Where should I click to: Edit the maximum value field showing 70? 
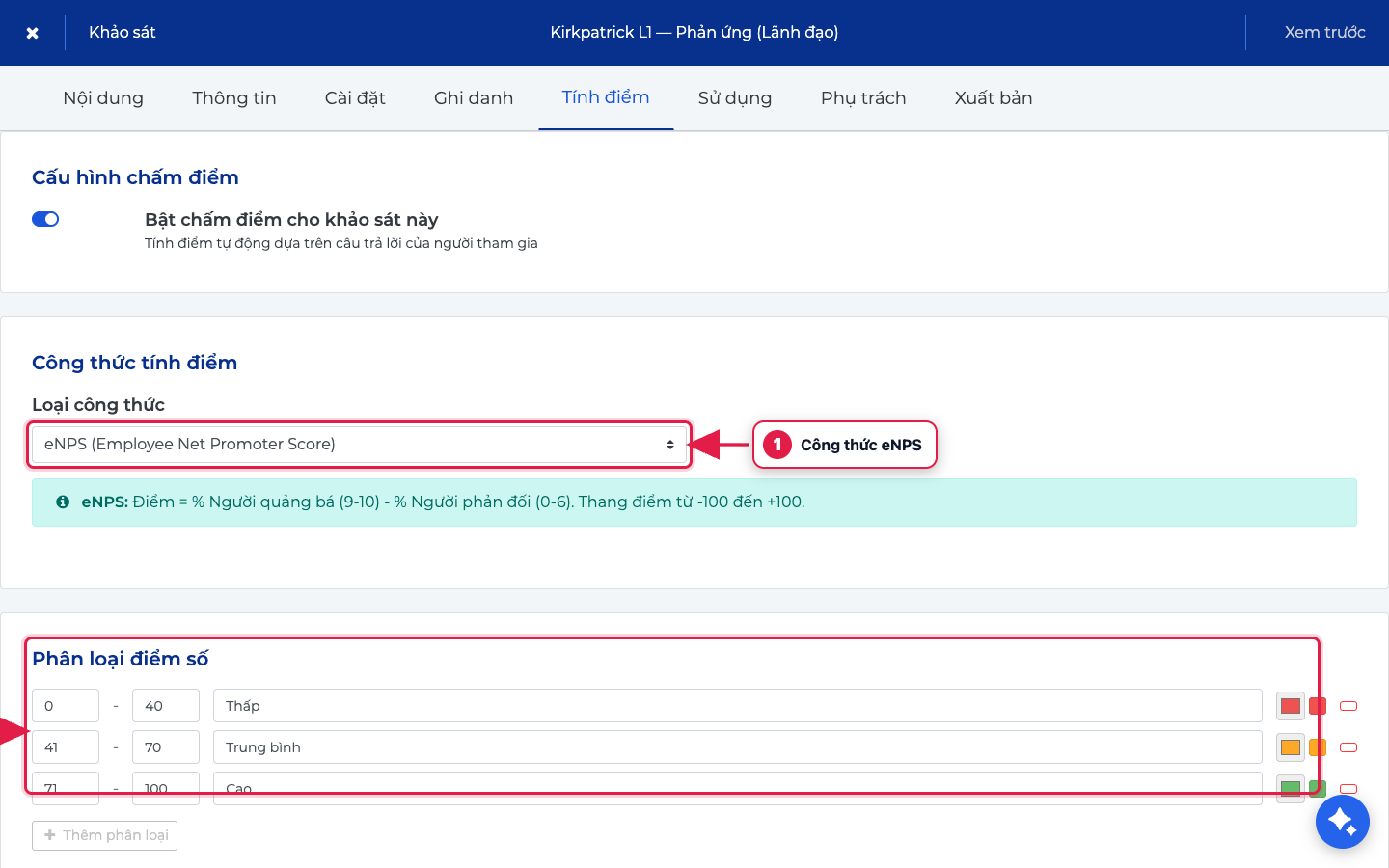(x=166, y=747)
